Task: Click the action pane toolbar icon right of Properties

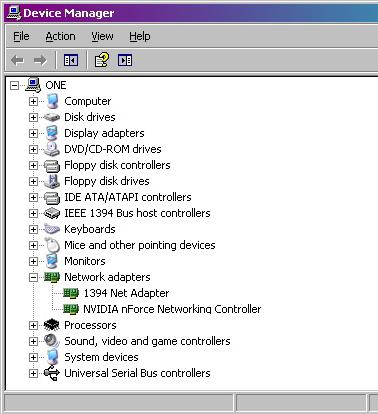Action: tap(125, 60)
